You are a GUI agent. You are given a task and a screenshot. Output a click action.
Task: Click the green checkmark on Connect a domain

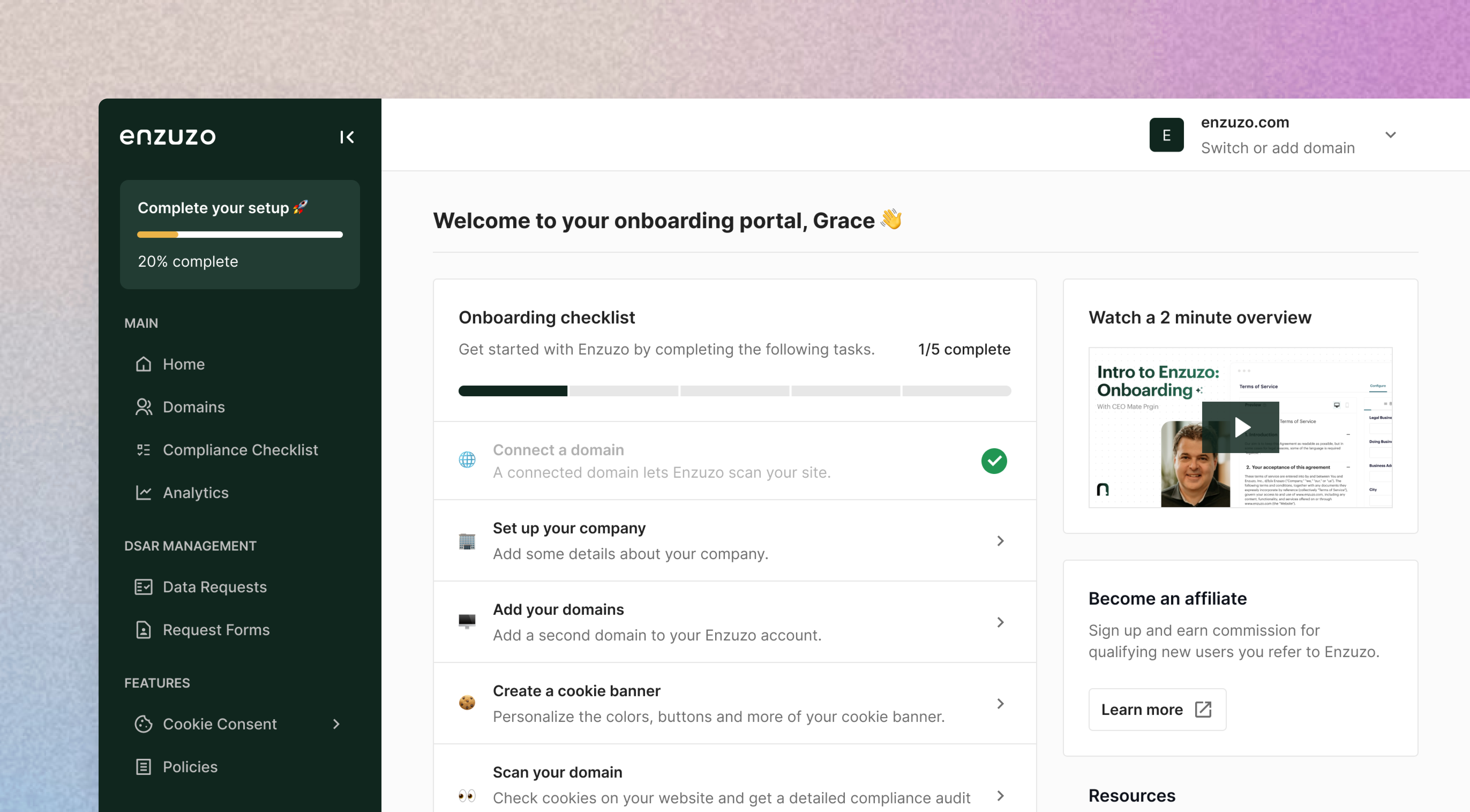pyautogui.click(x=993, y=461)
